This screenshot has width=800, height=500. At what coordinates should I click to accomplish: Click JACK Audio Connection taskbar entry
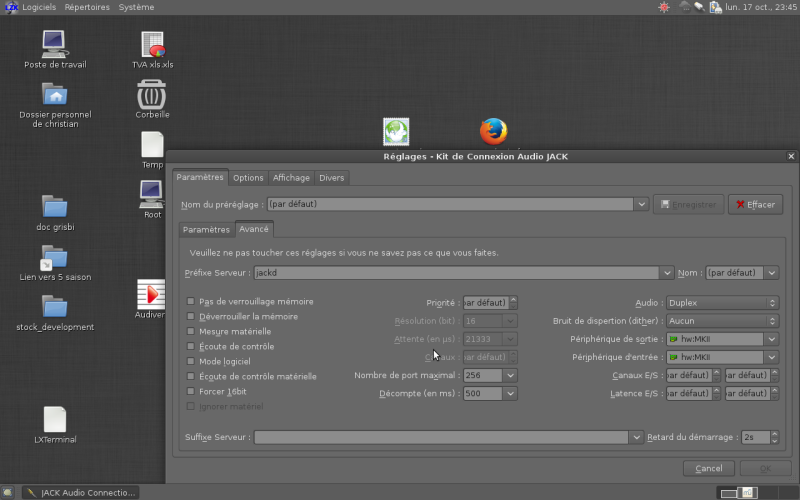80,492
